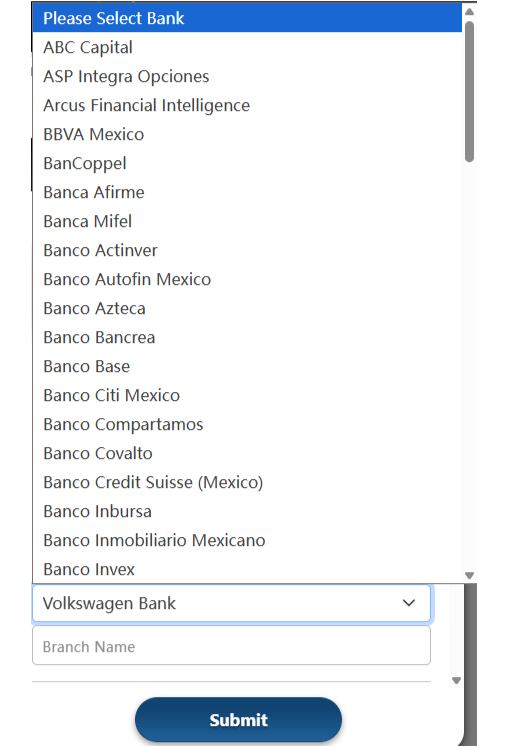Click the highlighted Please Select Bank option

(247, 18)
